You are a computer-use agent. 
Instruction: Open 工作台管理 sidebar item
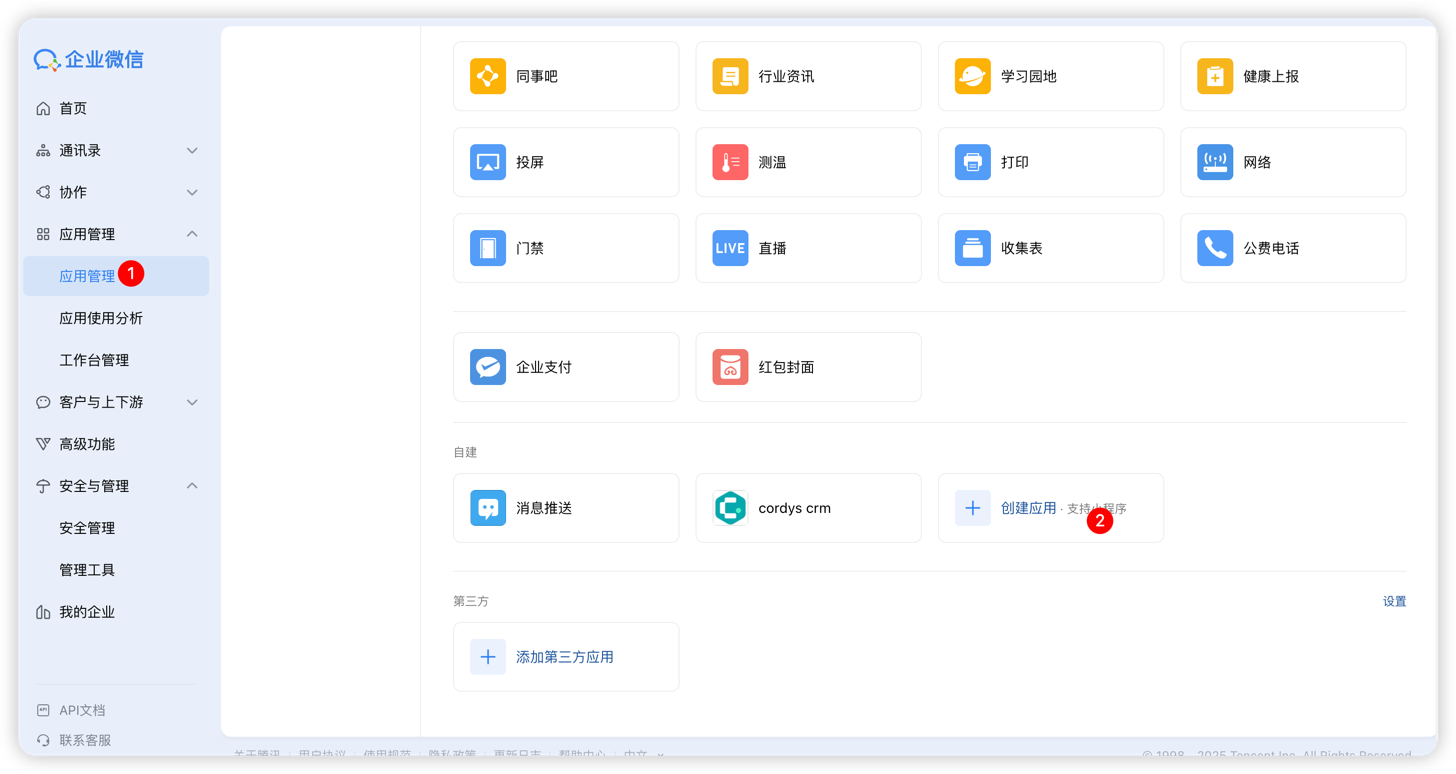pos(94,360)
